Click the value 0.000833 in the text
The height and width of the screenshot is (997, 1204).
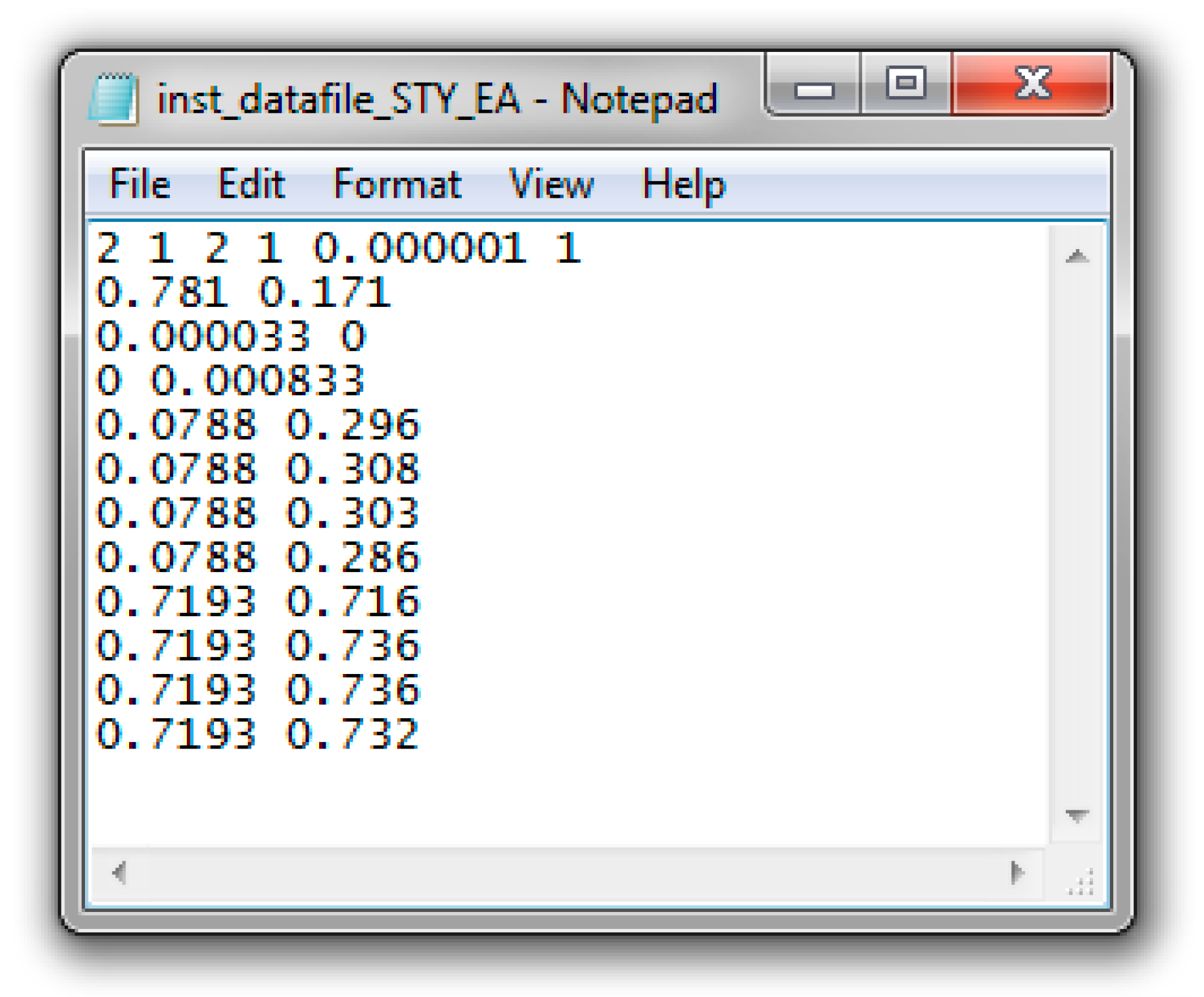point(258,380)
